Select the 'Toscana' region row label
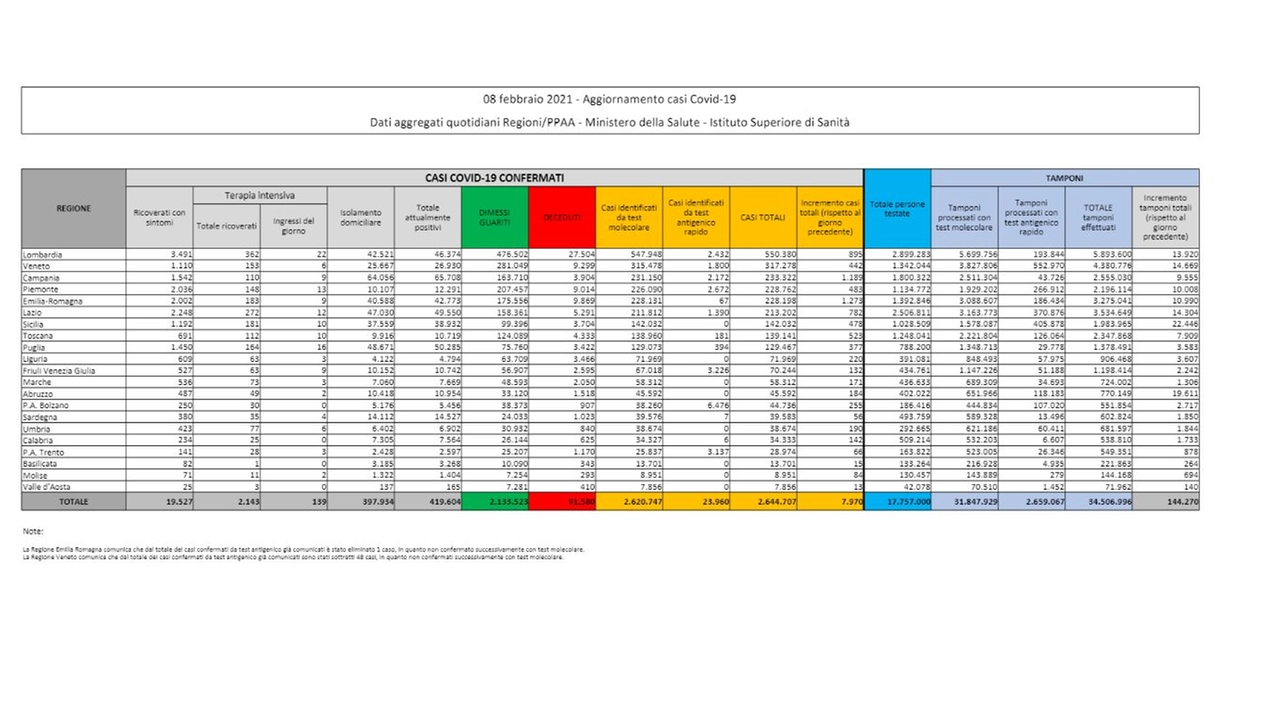 (38, 335)
